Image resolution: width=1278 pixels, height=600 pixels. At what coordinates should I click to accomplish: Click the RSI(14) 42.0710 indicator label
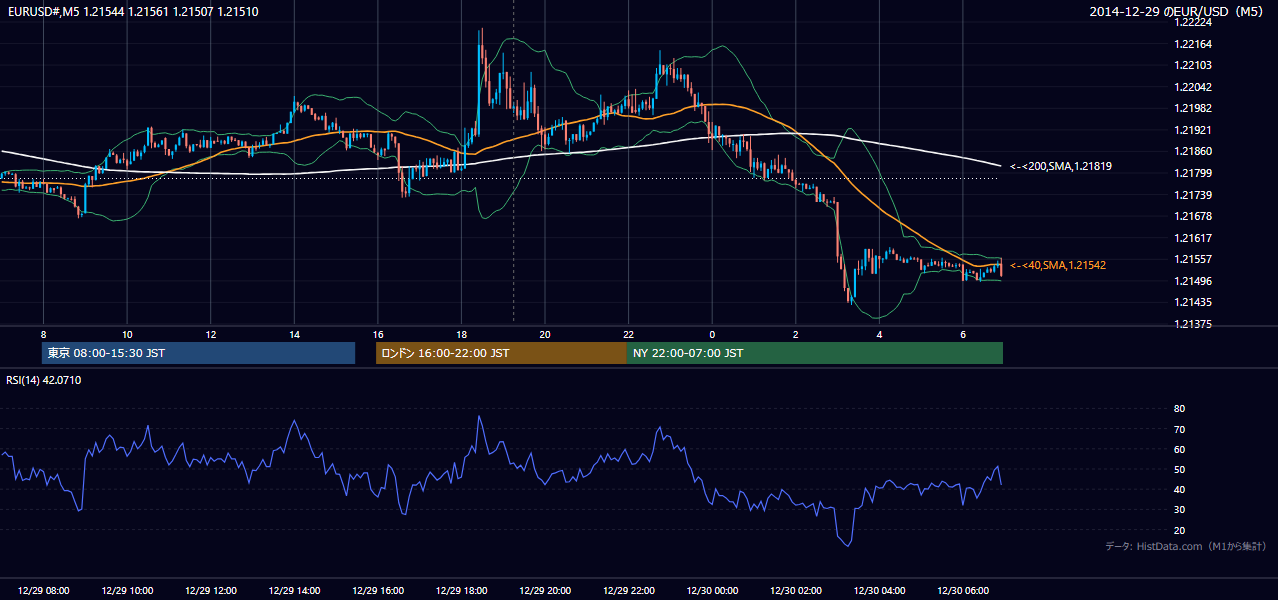[44, 380]
